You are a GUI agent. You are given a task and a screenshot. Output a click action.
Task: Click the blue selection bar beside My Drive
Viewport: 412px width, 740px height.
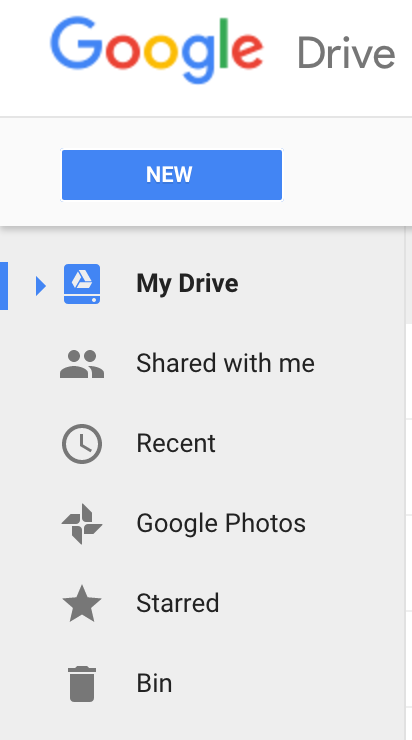click(x=4, y=286)
